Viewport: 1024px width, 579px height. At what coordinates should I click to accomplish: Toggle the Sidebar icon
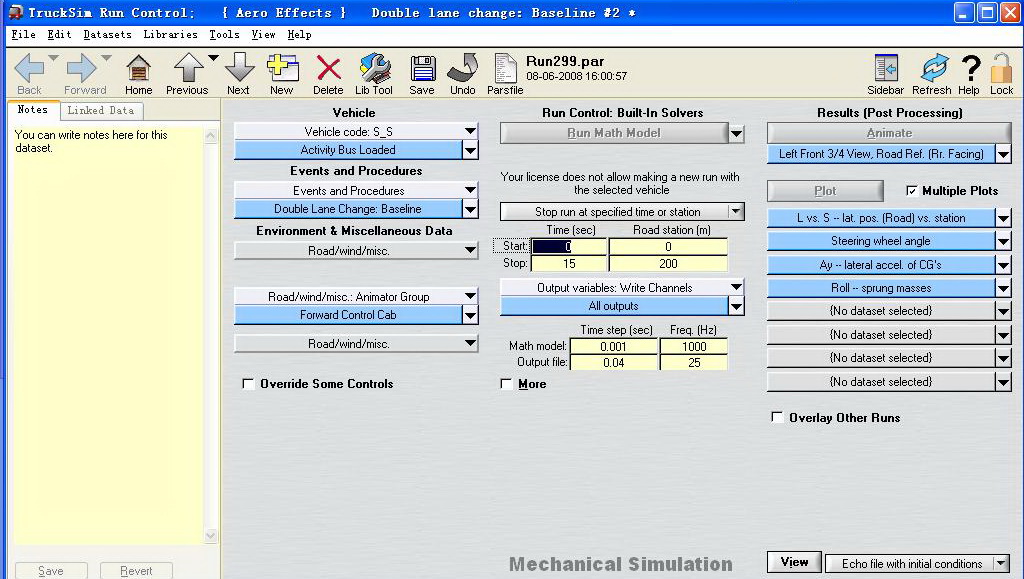(x=886, y=68)
